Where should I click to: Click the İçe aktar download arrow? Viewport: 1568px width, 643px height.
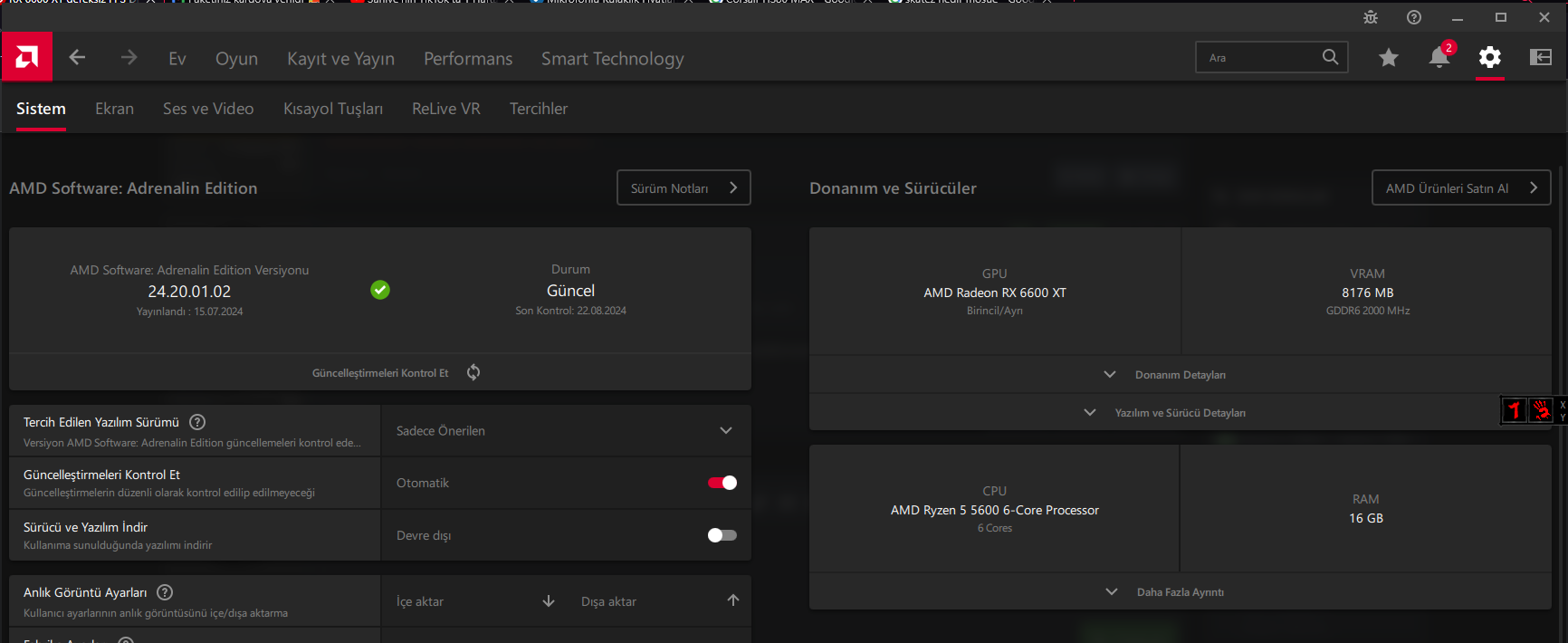pyautogui.click(x=549, y=601)
